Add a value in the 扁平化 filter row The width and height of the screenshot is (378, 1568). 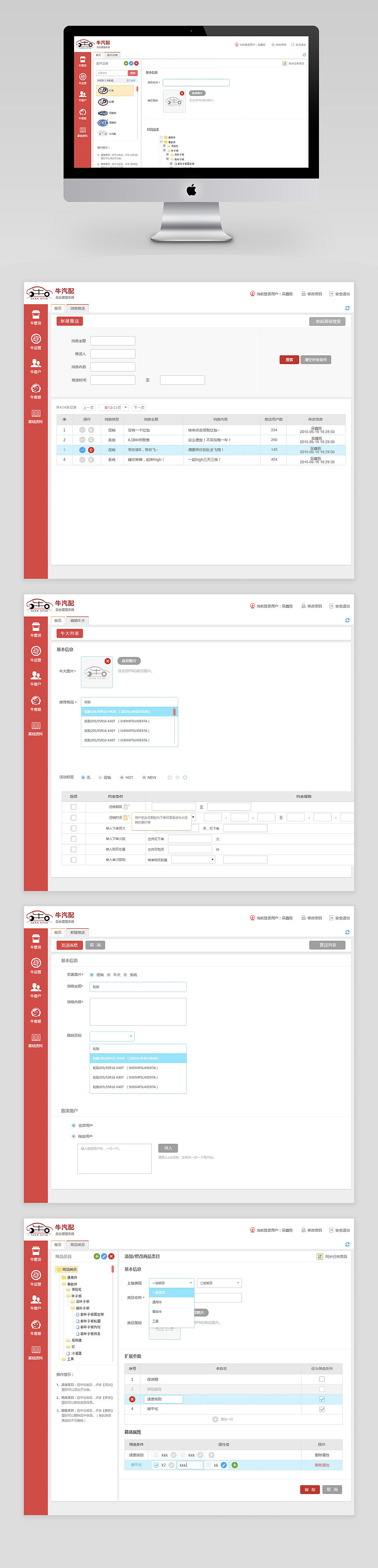click(x=235, y=1465)
